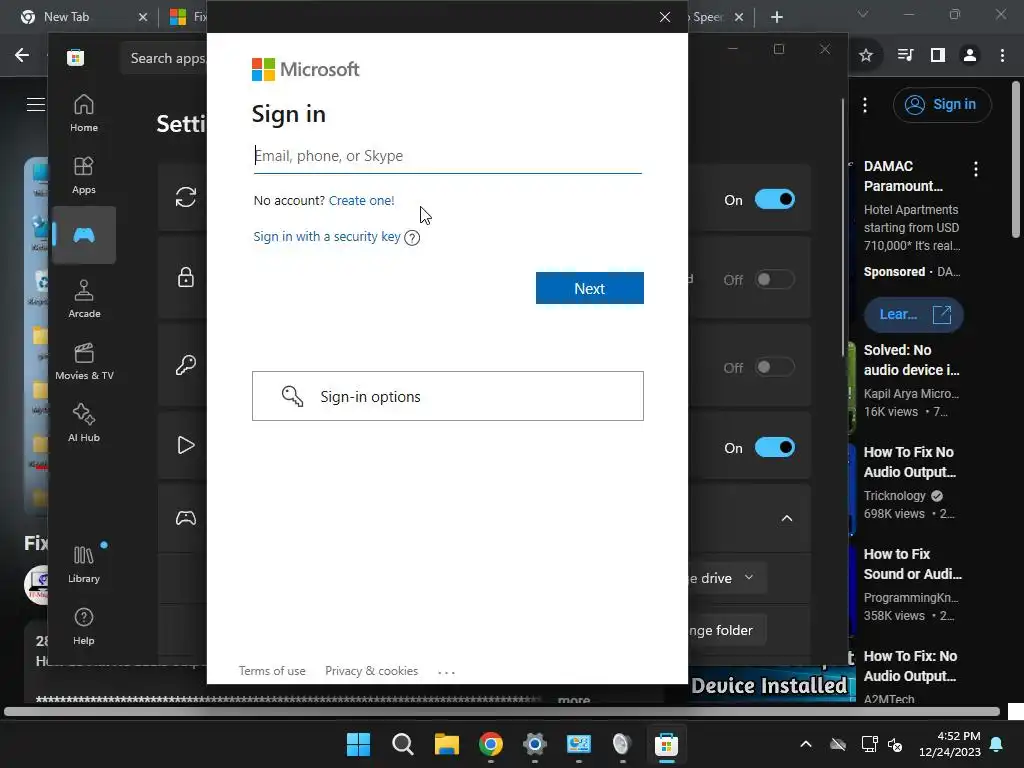The width and height of the screenshot is (1024, 768).
Task: Open Movies & TV in Store sidebar
Action: click(84, 362)
